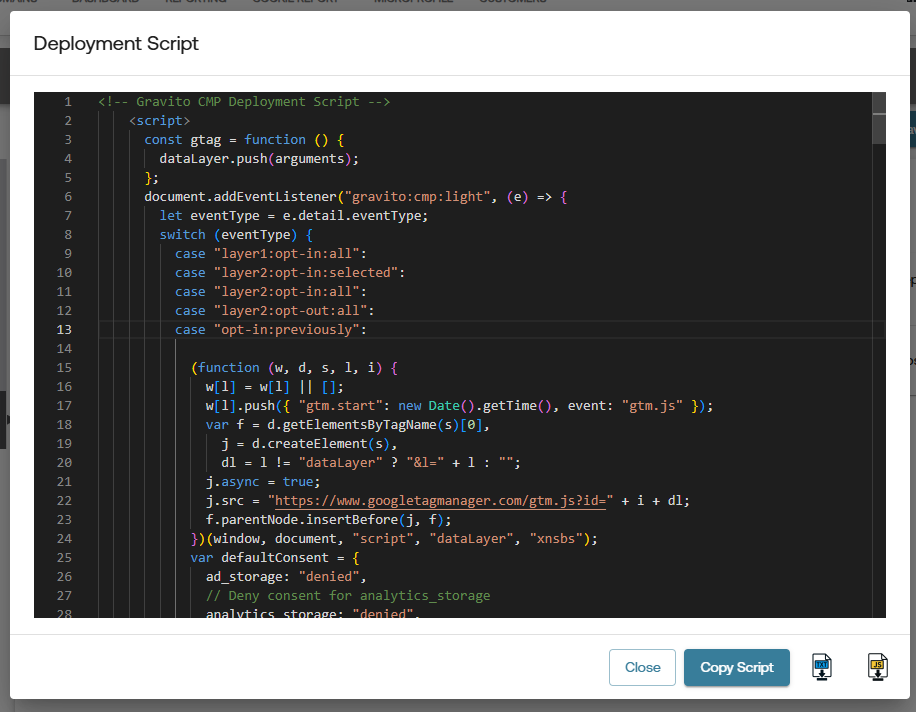The image size is (916, 712).
Task: Select line number 13 in gutter
Action: [64, 329]
